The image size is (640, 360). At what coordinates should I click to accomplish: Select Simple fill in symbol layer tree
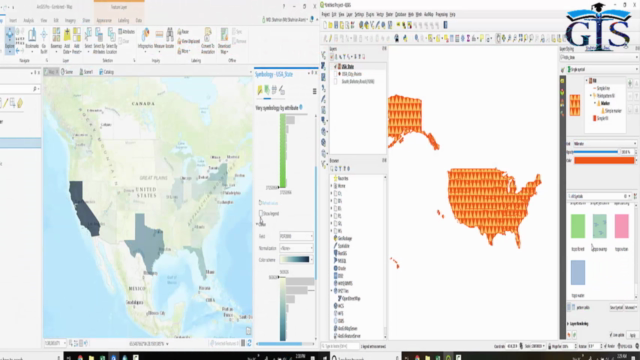pos(600,118)
